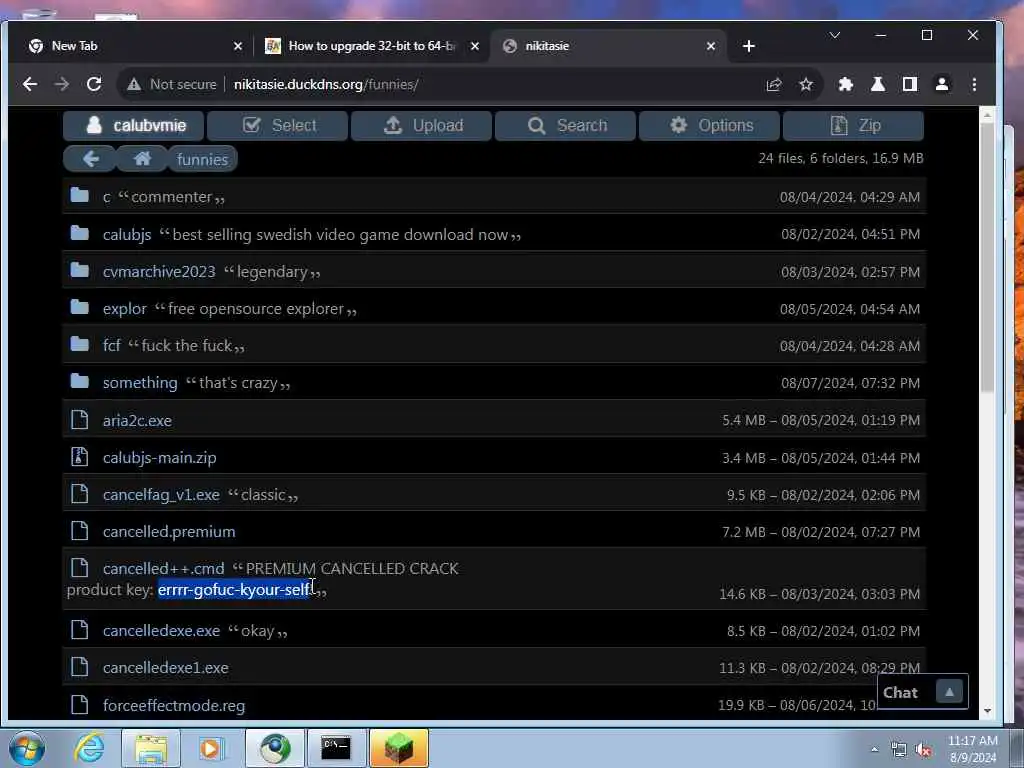Click the Upload button
The image size is (1024, 768).
pyautogui.click(x=421, y=125)
